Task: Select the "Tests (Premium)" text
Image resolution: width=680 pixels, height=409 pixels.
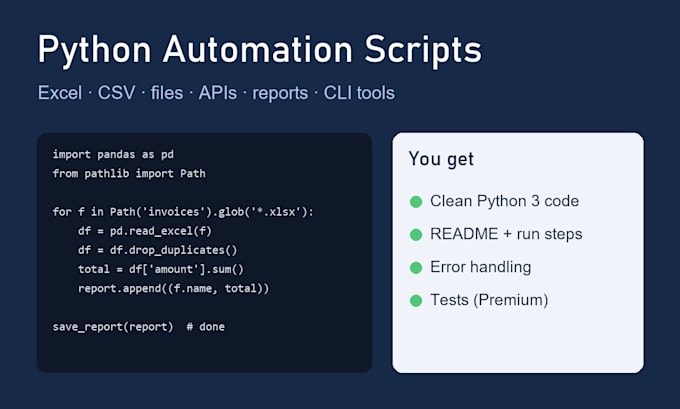Action: pyautogui.click(x=489, y=300)
